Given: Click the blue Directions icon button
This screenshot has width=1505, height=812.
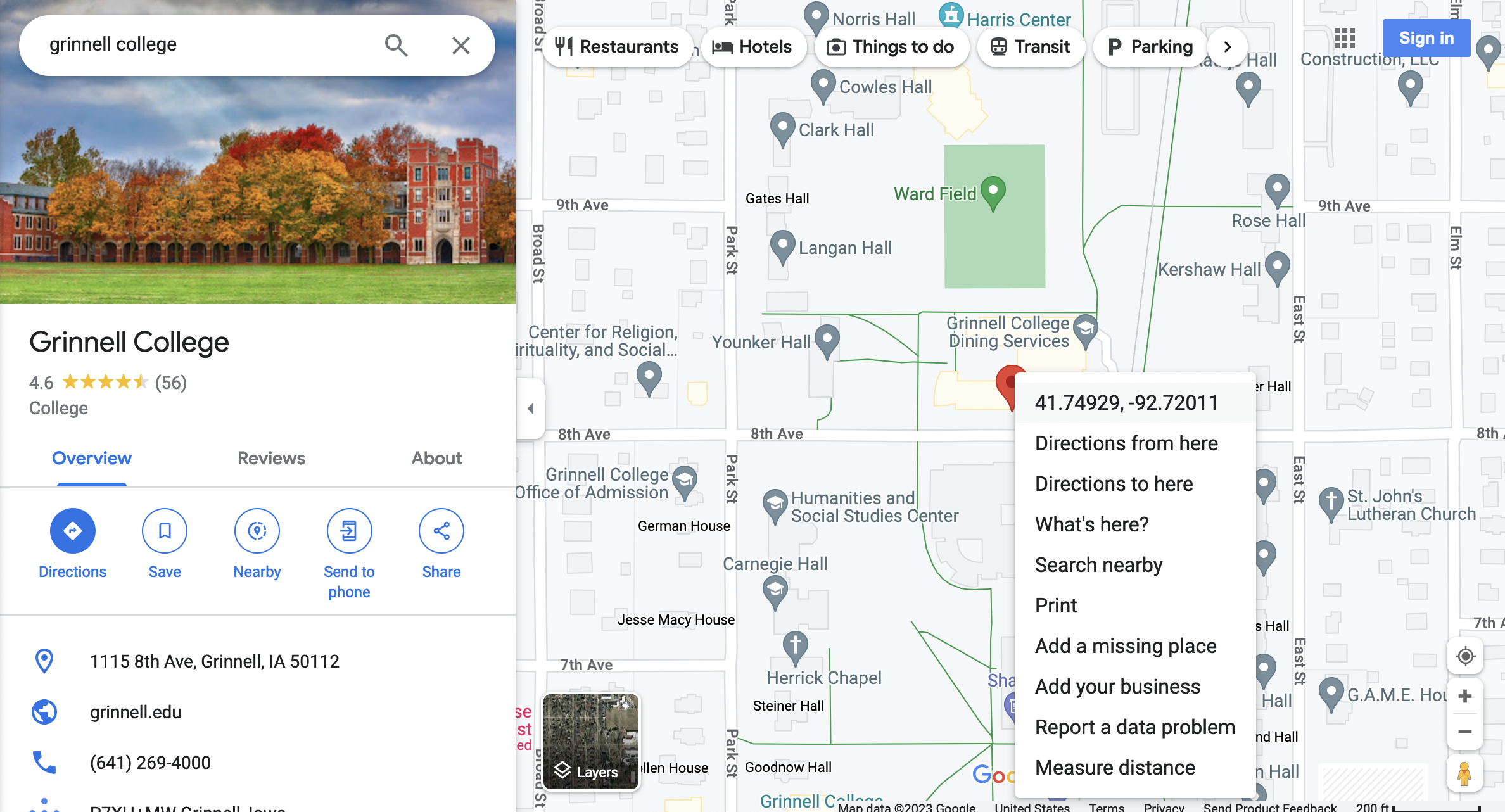Looking at the screenshot, I should [73, 531].
